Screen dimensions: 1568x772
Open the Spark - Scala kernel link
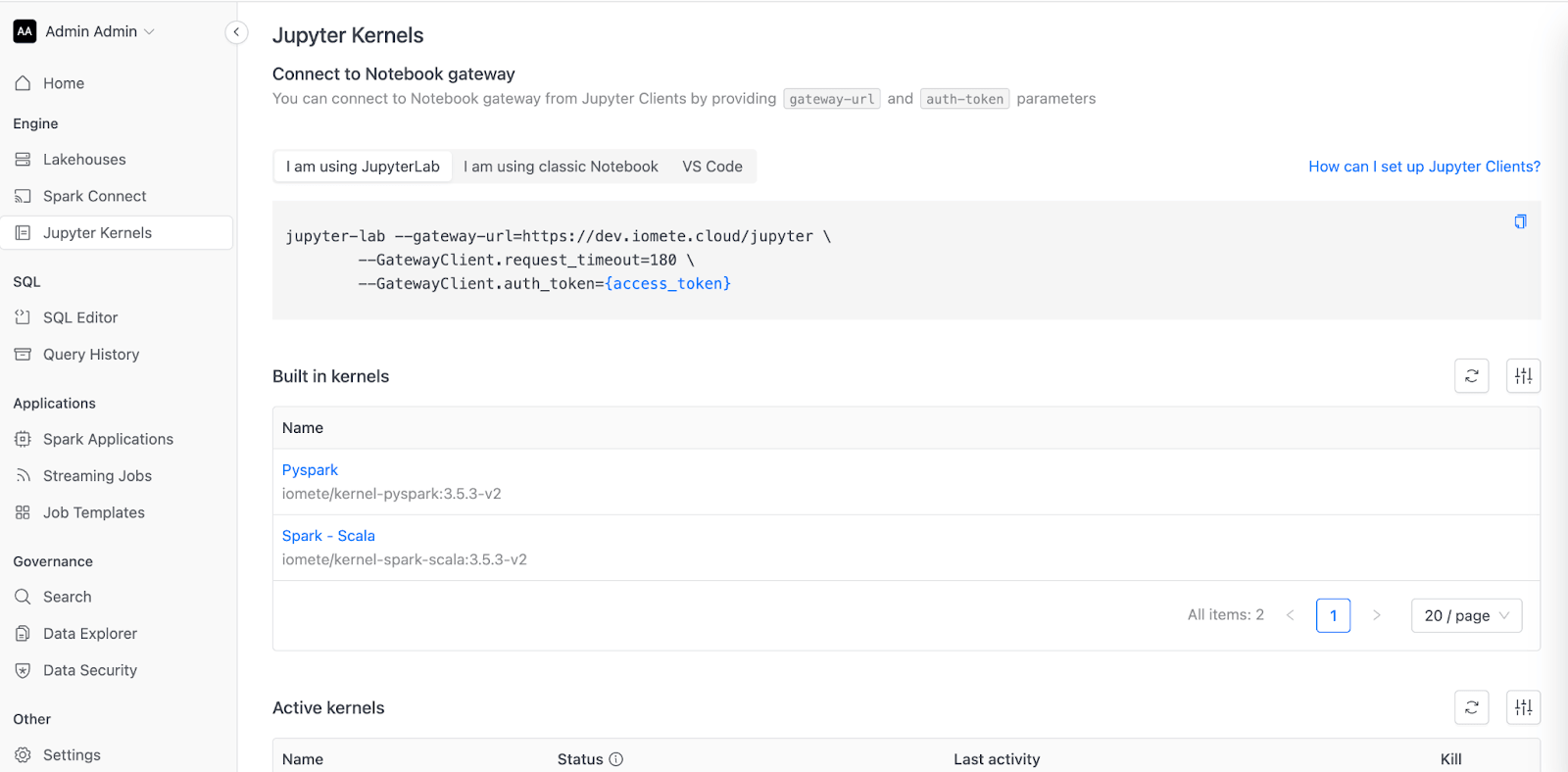(328, 536)
